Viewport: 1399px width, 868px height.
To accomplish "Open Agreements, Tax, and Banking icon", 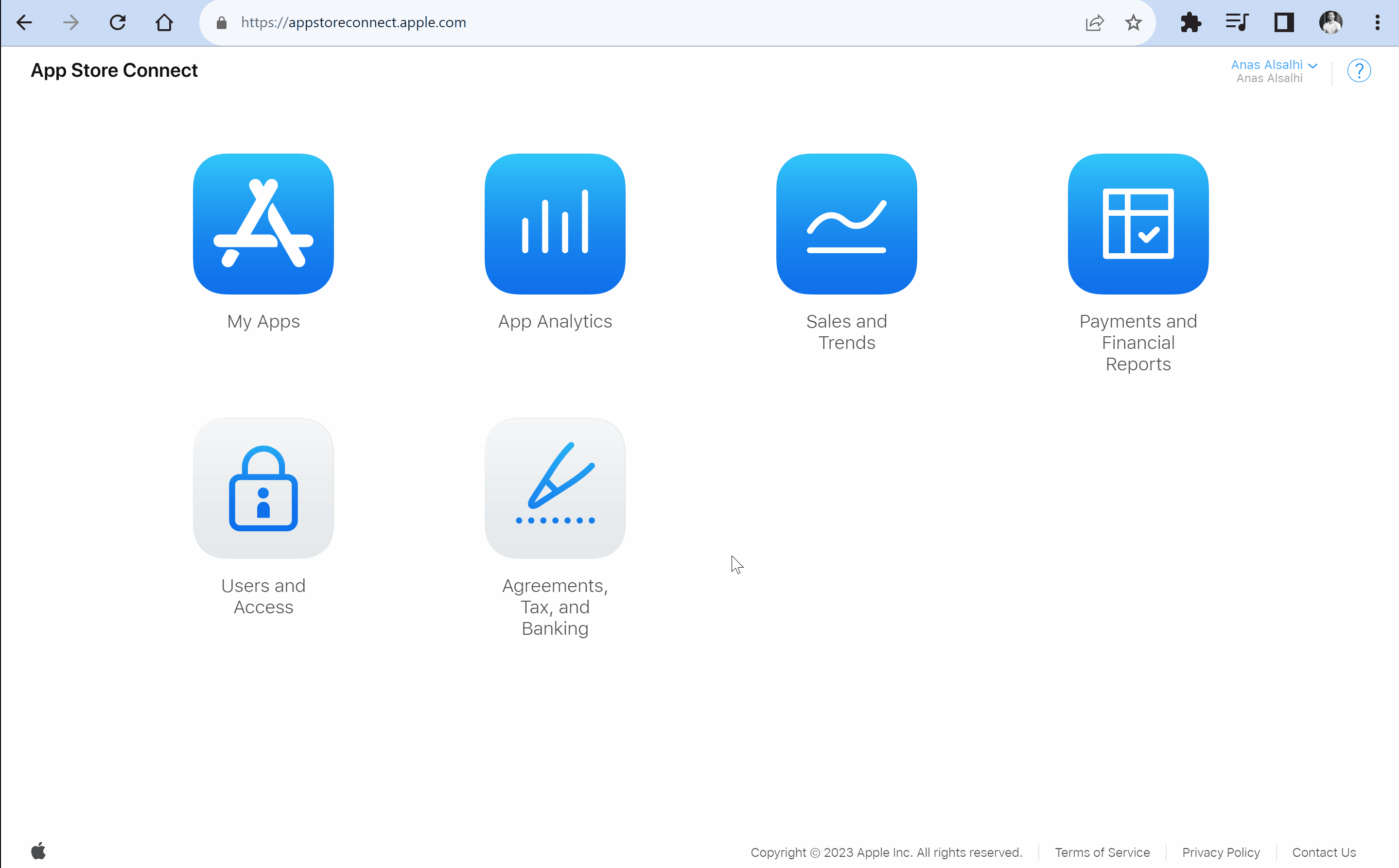I will coord(555,488).
